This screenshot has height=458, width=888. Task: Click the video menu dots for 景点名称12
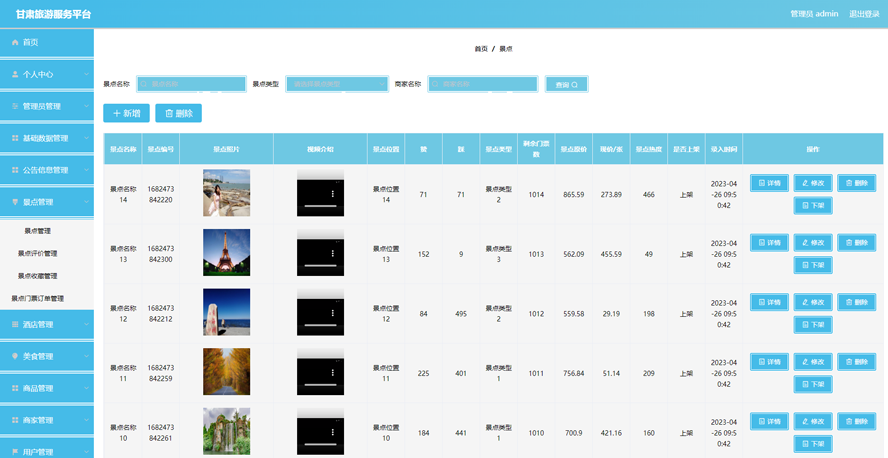click(333, 313)
